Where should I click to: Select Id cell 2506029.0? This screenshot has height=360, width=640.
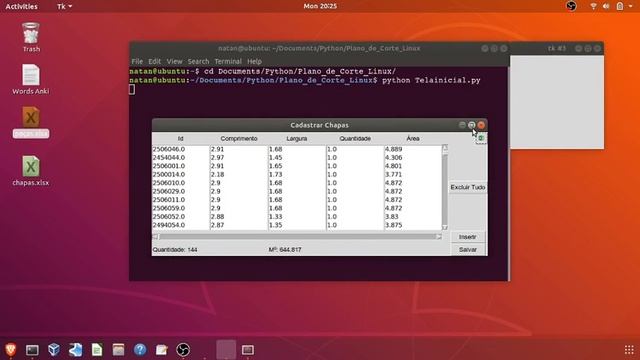(169, 191)
